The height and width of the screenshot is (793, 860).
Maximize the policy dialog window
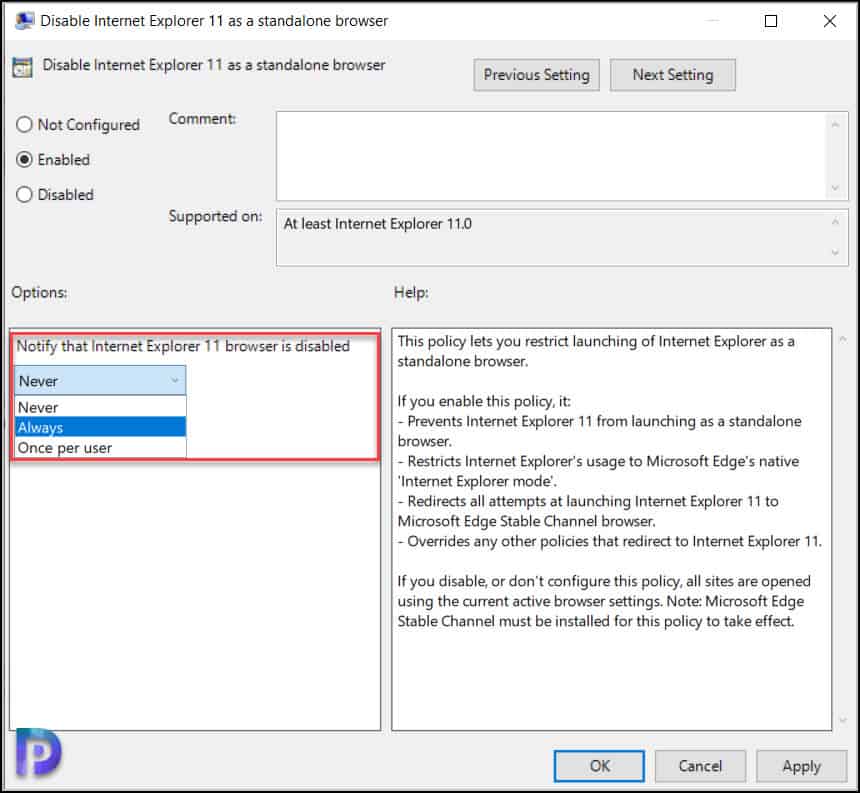tap(771, 21)
